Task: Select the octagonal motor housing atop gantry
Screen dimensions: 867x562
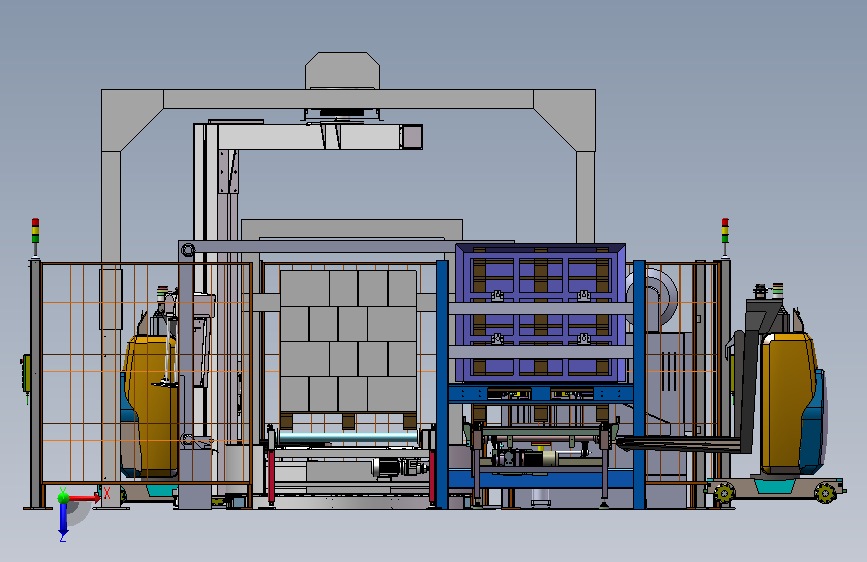Action: [342, 71]
